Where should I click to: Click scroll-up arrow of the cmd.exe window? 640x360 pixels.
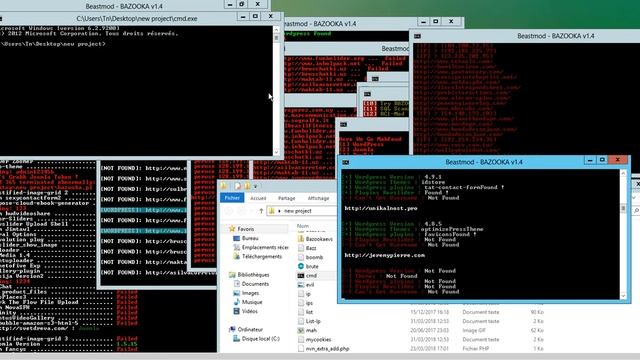click(276, 29)
